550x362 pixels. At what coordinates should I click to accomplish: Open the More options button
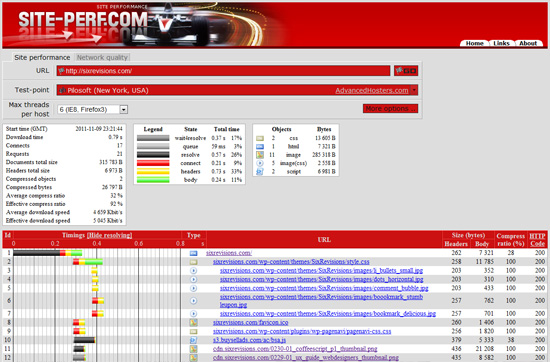coord(390,108)
